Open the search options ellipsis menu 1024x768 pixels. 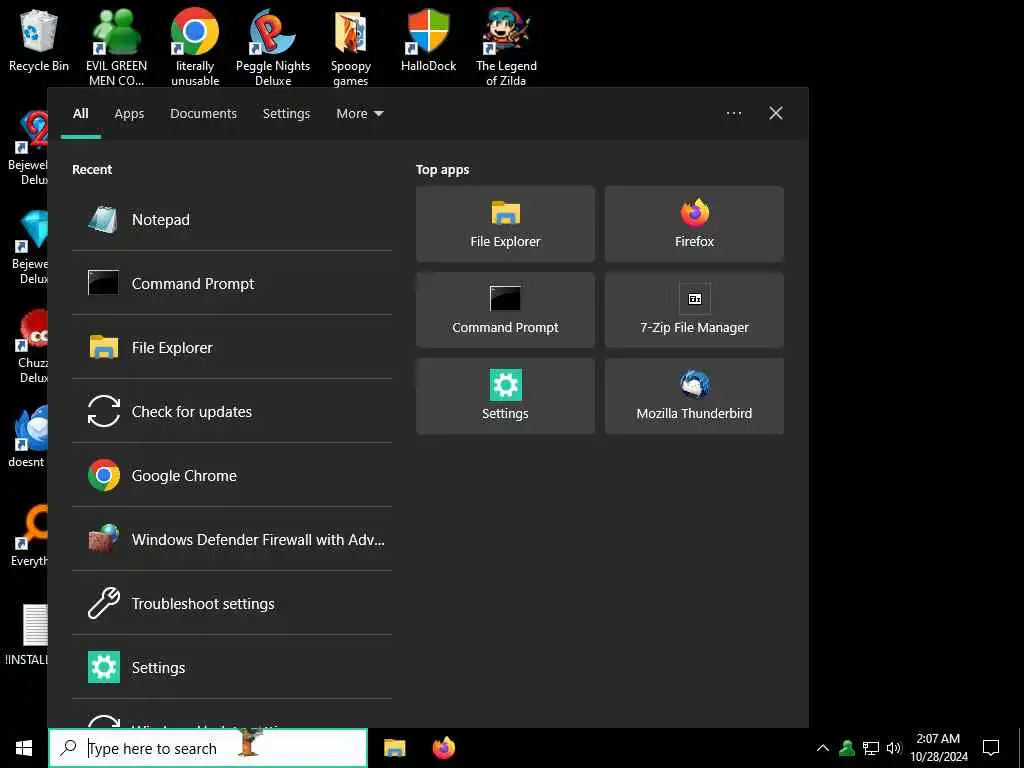click(733, 114)
